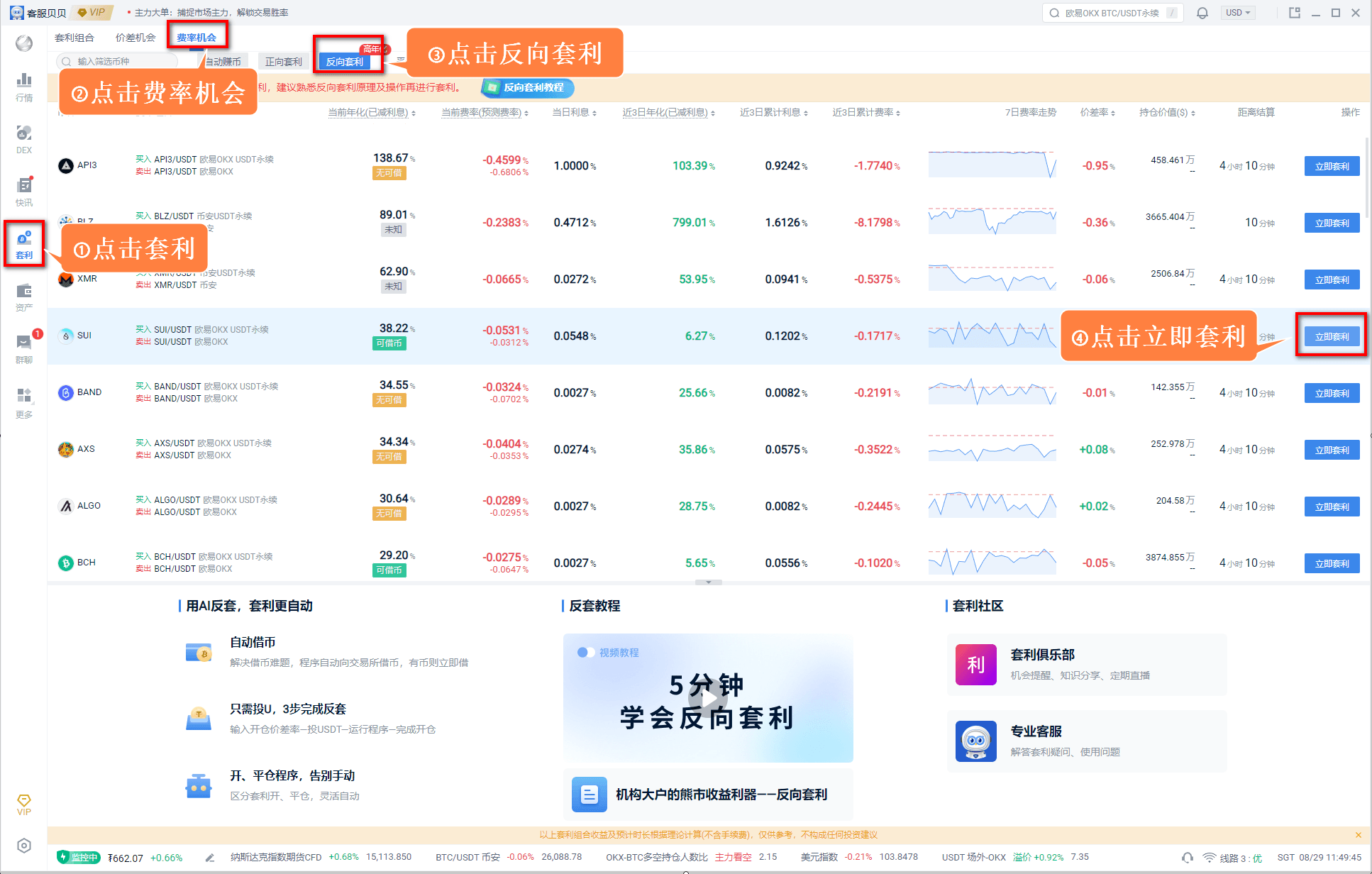Click the BCH coin icon
Screen dimensions: 1372x874
click(66, 563)
